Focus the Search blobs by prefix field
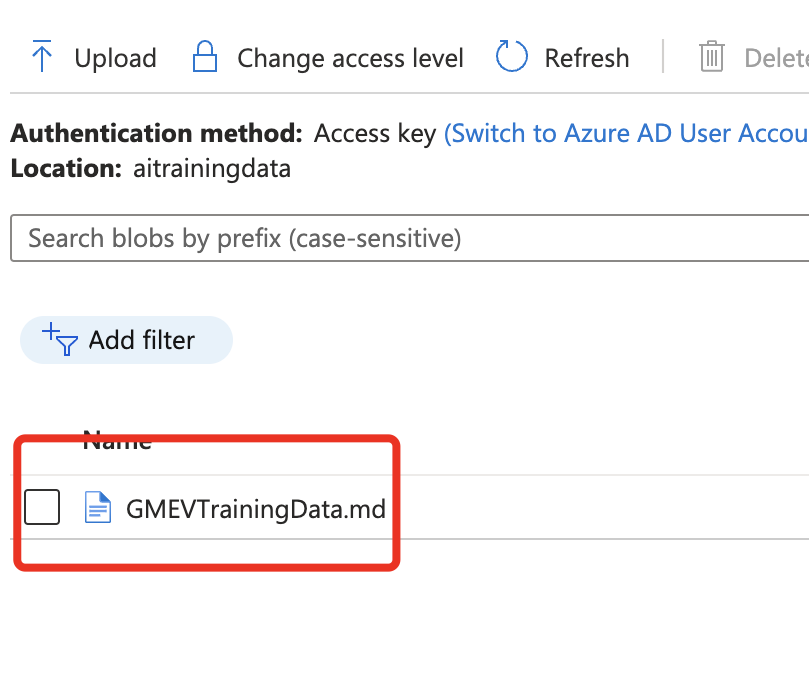Image resolution: width=809 pixels, height=691 pixels. (410, 238)
